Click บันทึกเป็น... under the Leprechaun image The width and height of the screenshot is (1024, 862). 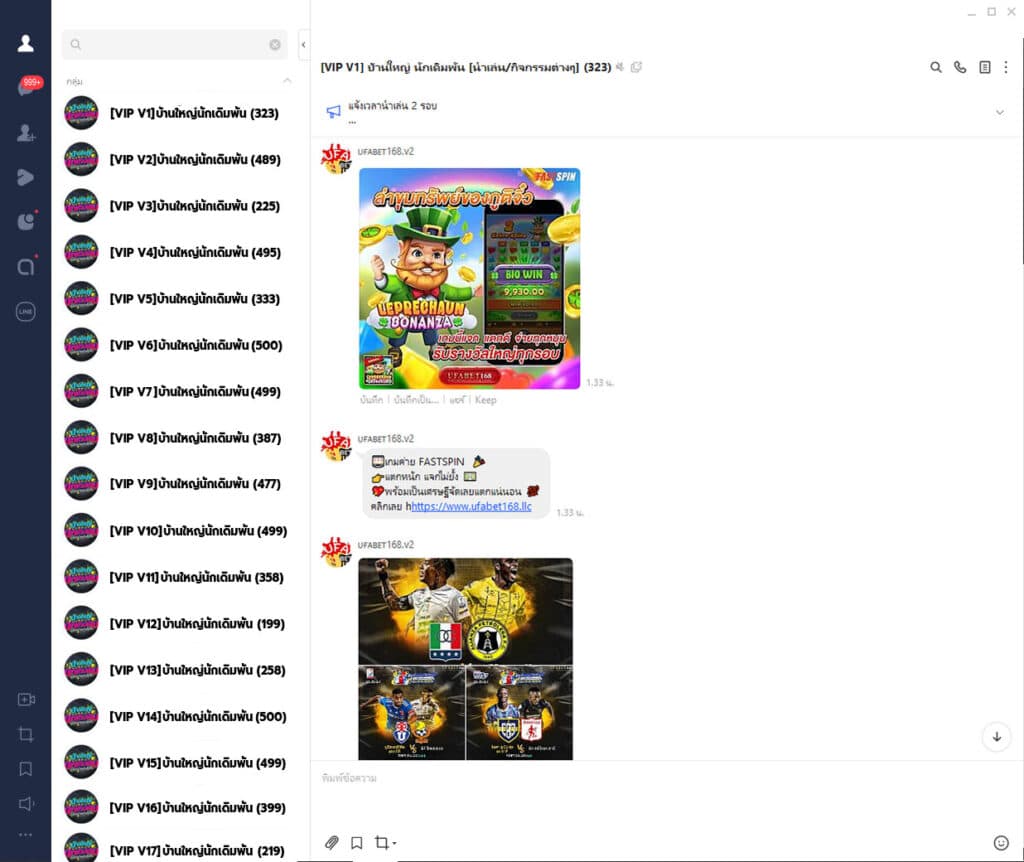(x=416, y=400)
